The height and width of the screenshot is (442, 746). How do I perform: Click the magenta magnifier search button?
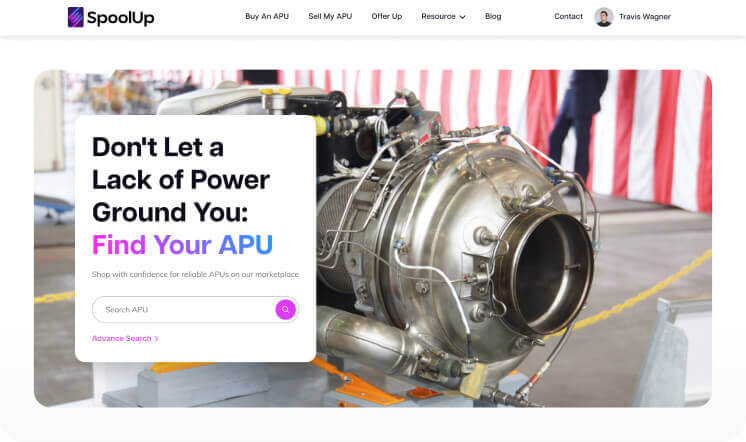click(x=285, y=309)
